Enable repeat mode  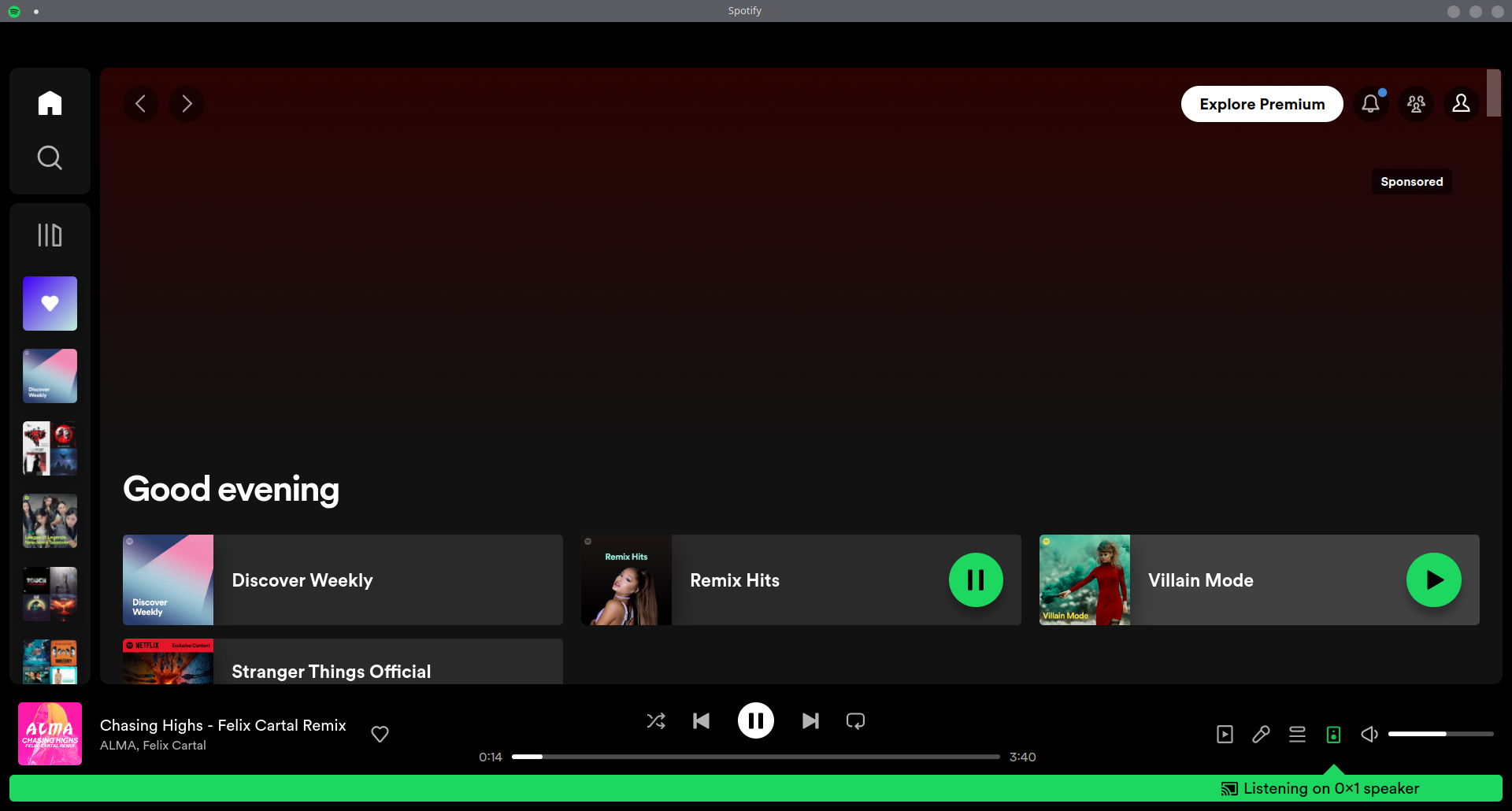855,720
